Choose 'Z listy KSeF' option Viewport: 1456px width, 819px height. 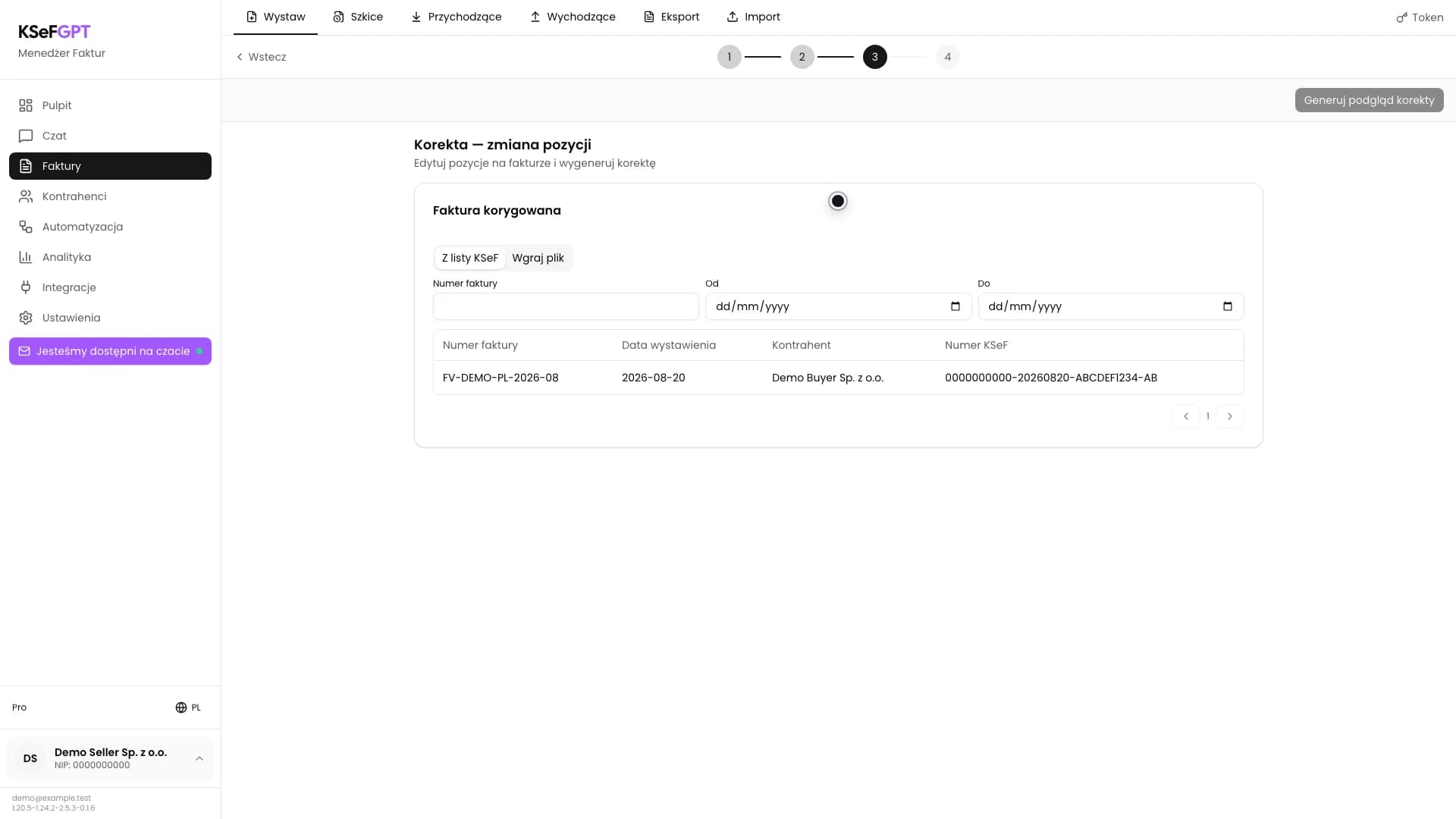470,258
